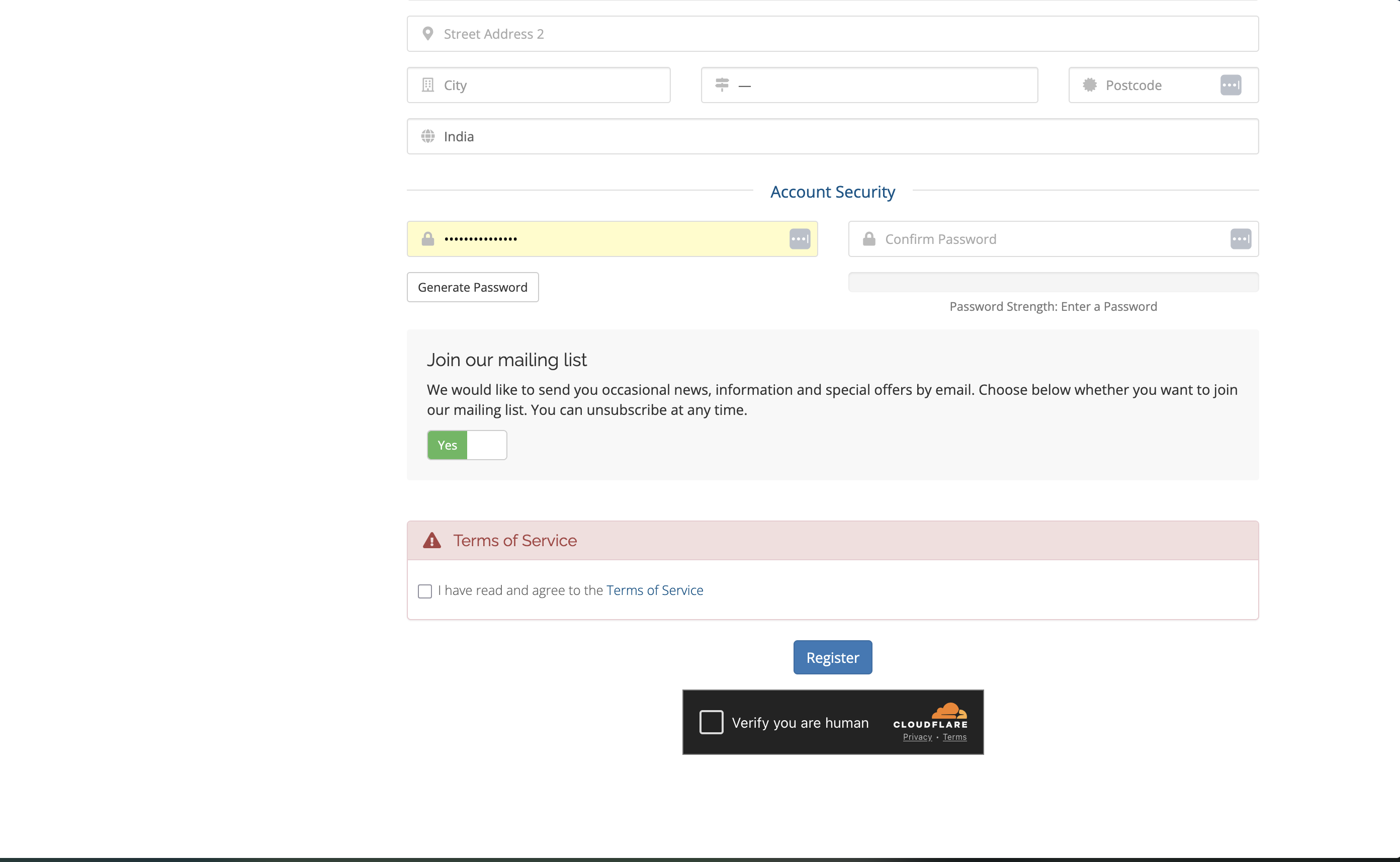Click the password strength progress bar

coord(1053,282)
